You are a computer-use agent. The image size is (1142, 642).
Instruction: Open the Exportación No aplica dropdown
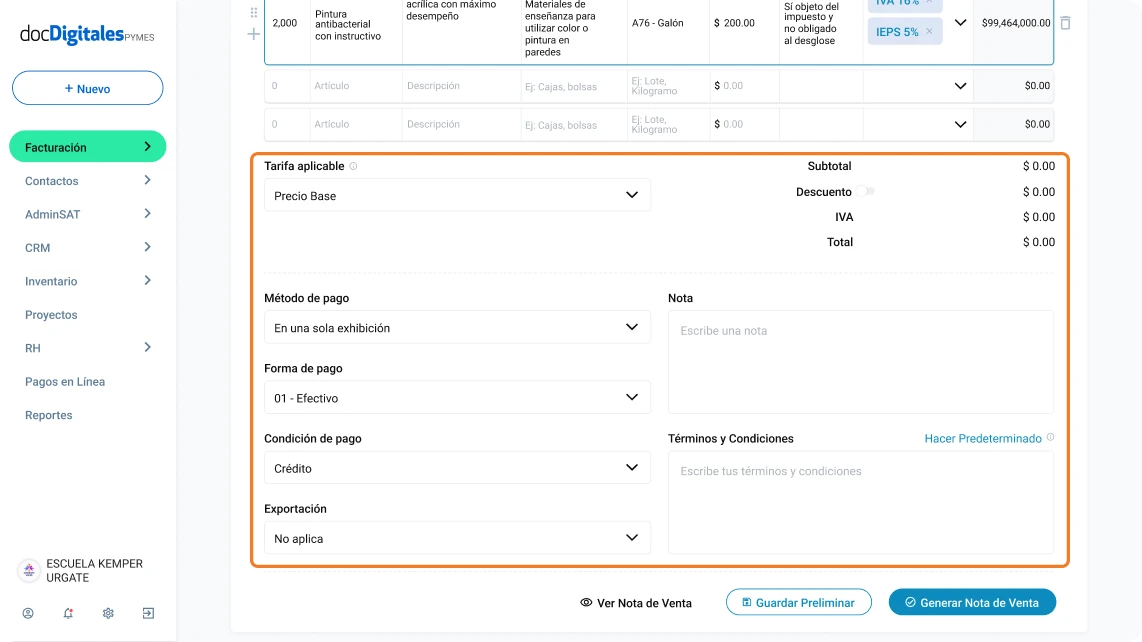click(457, 538)
